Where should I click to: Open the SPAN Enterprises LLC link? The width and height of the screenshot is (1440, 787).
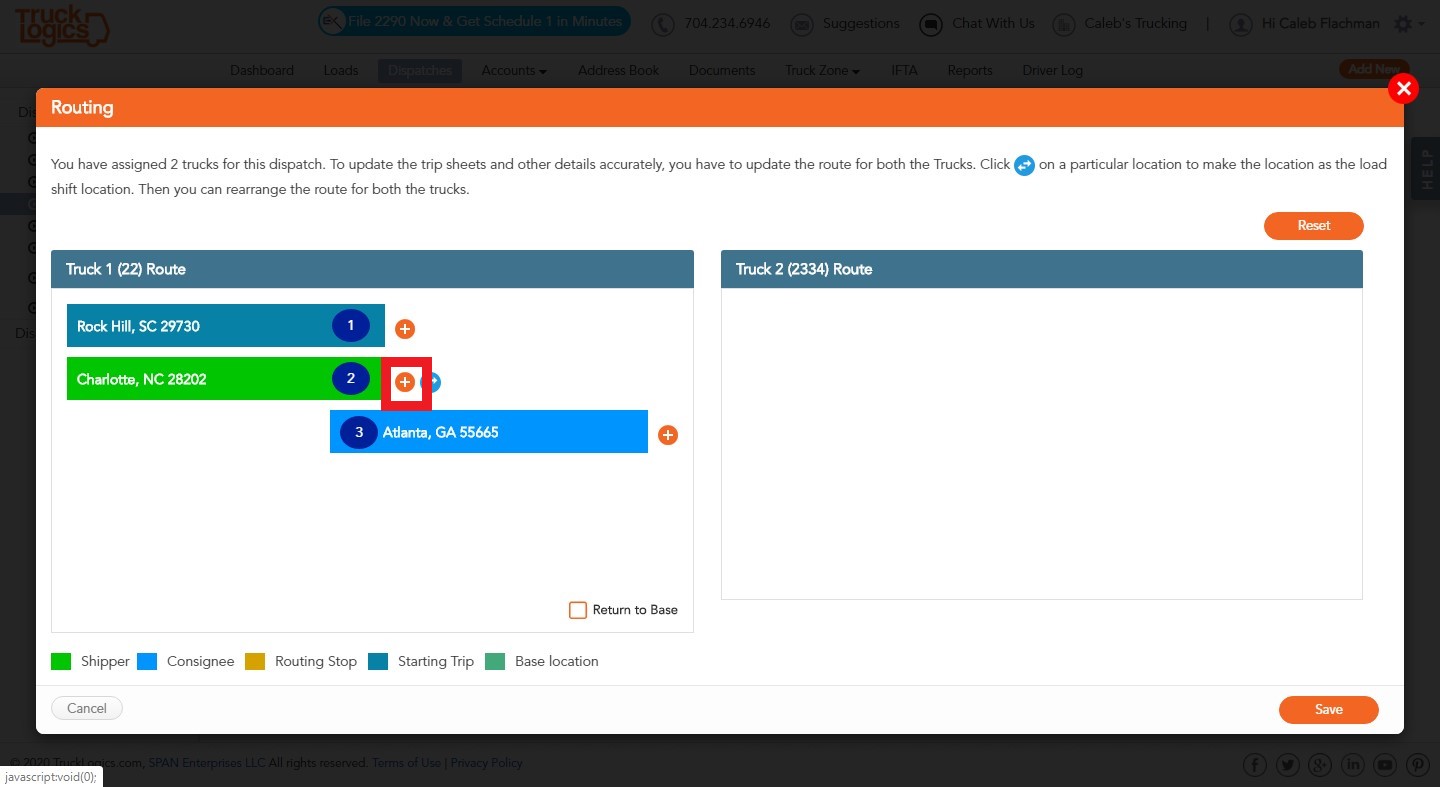207,763
